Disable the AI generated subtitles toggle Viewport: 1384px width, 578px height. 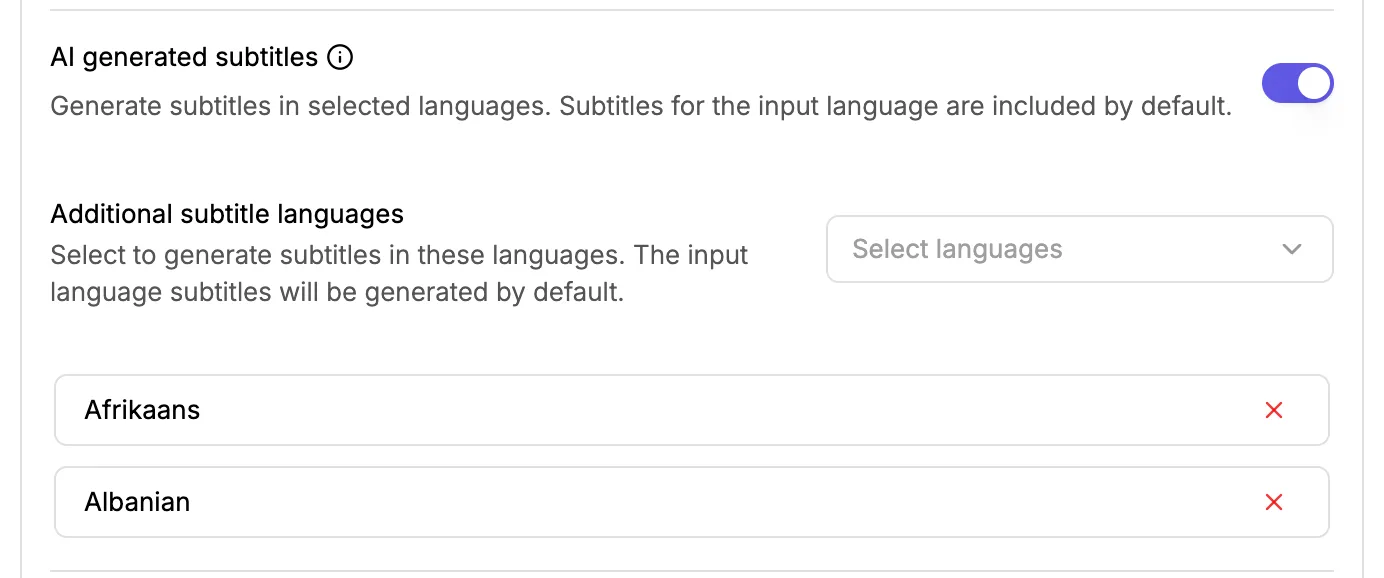(1298, 84)
